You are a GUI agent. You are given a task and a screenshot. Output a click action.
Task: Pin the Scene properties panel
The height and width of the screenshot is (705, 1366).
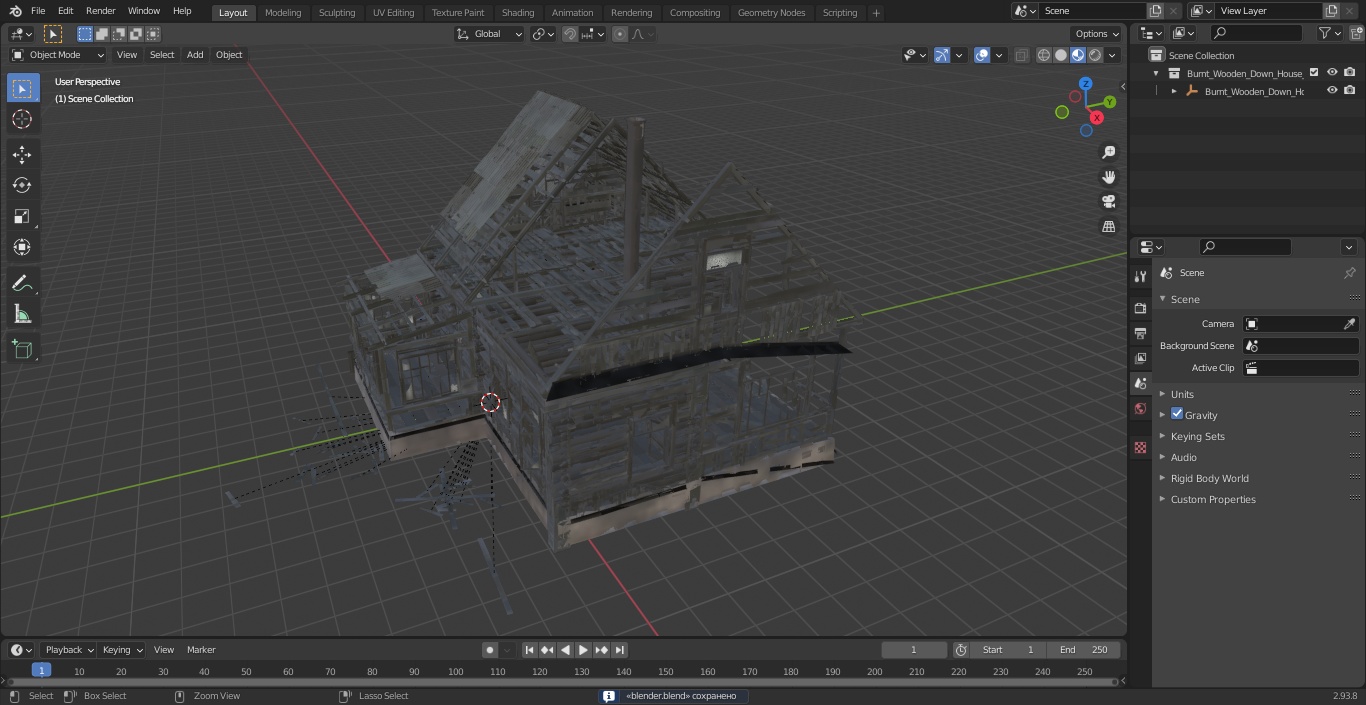coord(1349,273)
